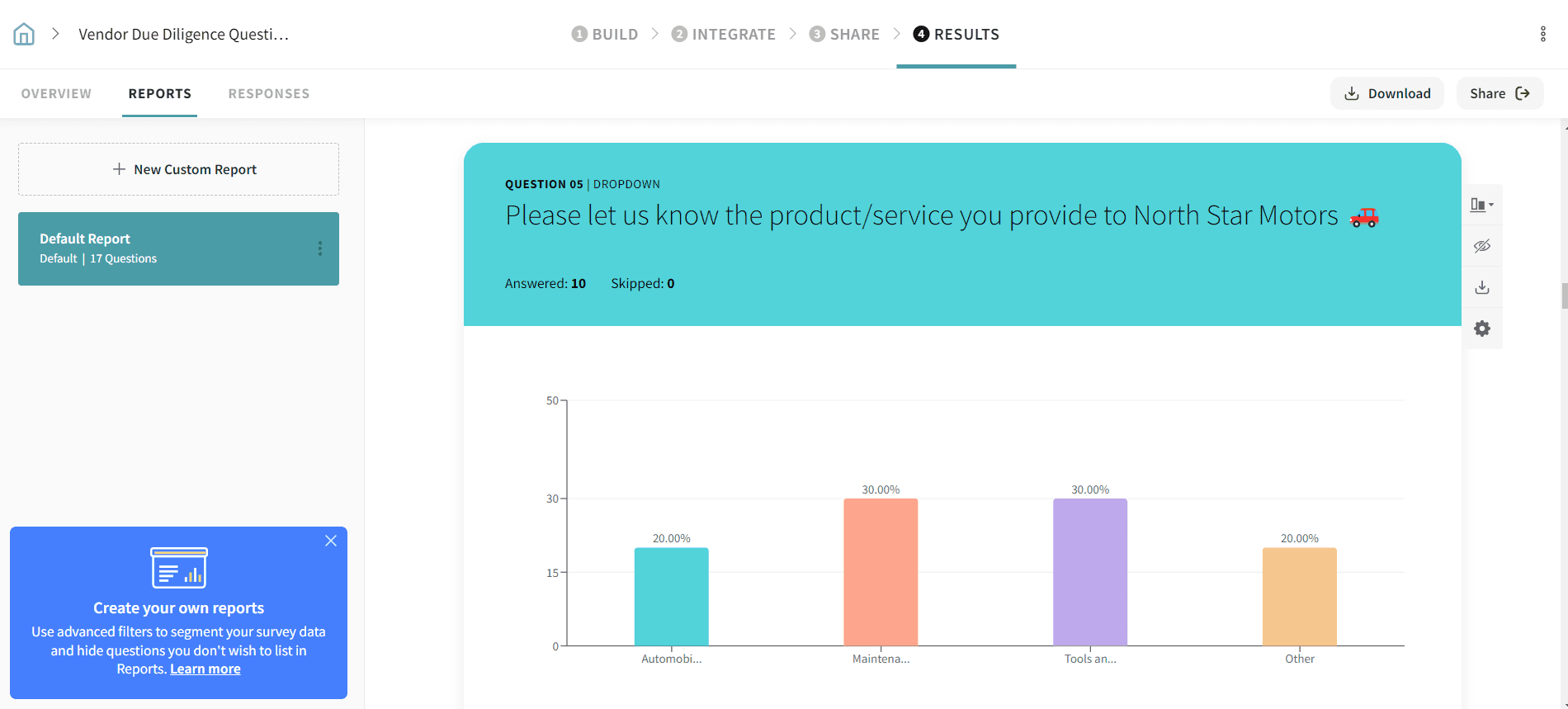Open the Learn more link

point(205,669)
